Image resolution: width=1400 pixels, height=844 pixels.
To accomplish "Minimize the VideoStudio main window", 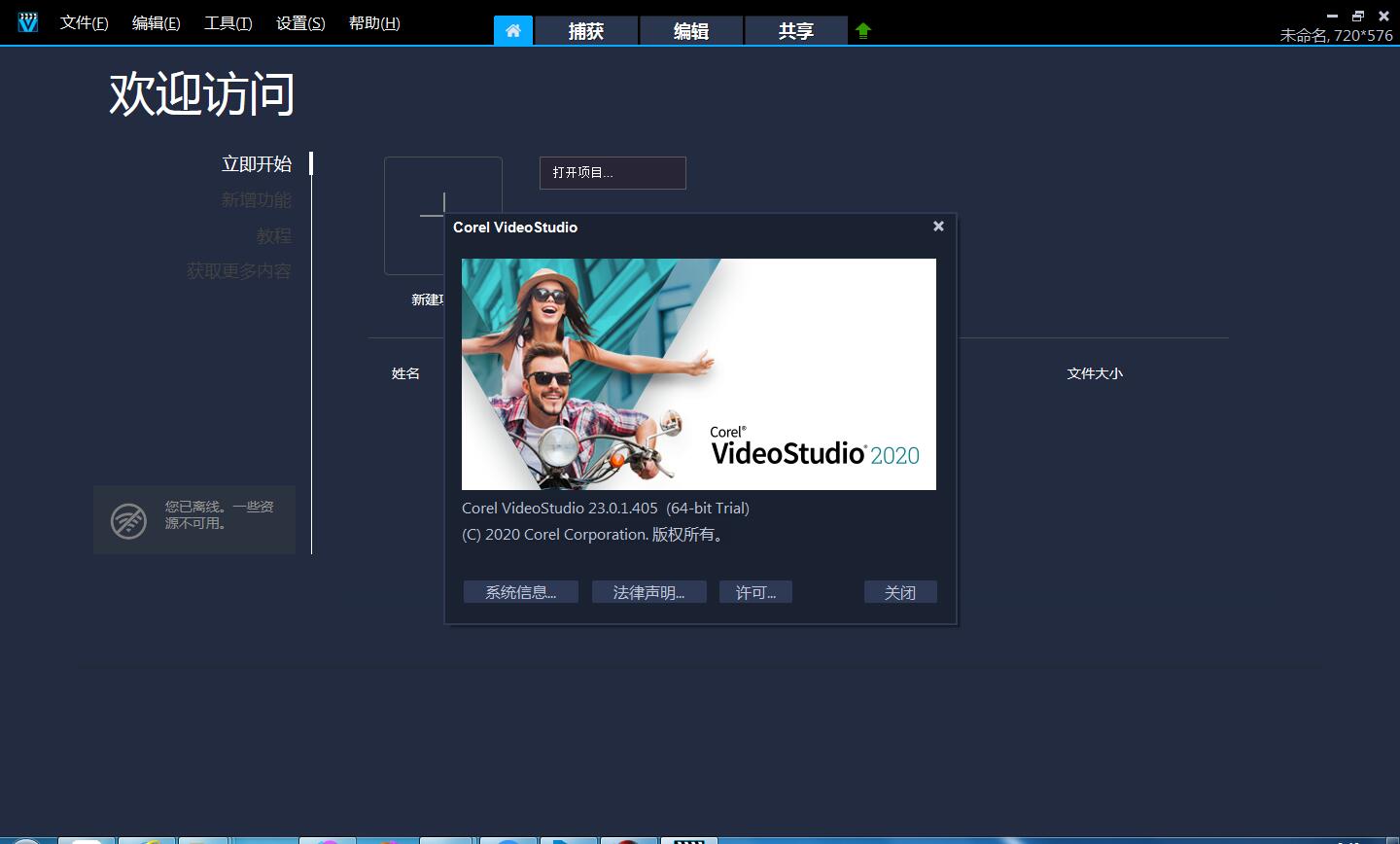I will click(x=1332, y=17).
